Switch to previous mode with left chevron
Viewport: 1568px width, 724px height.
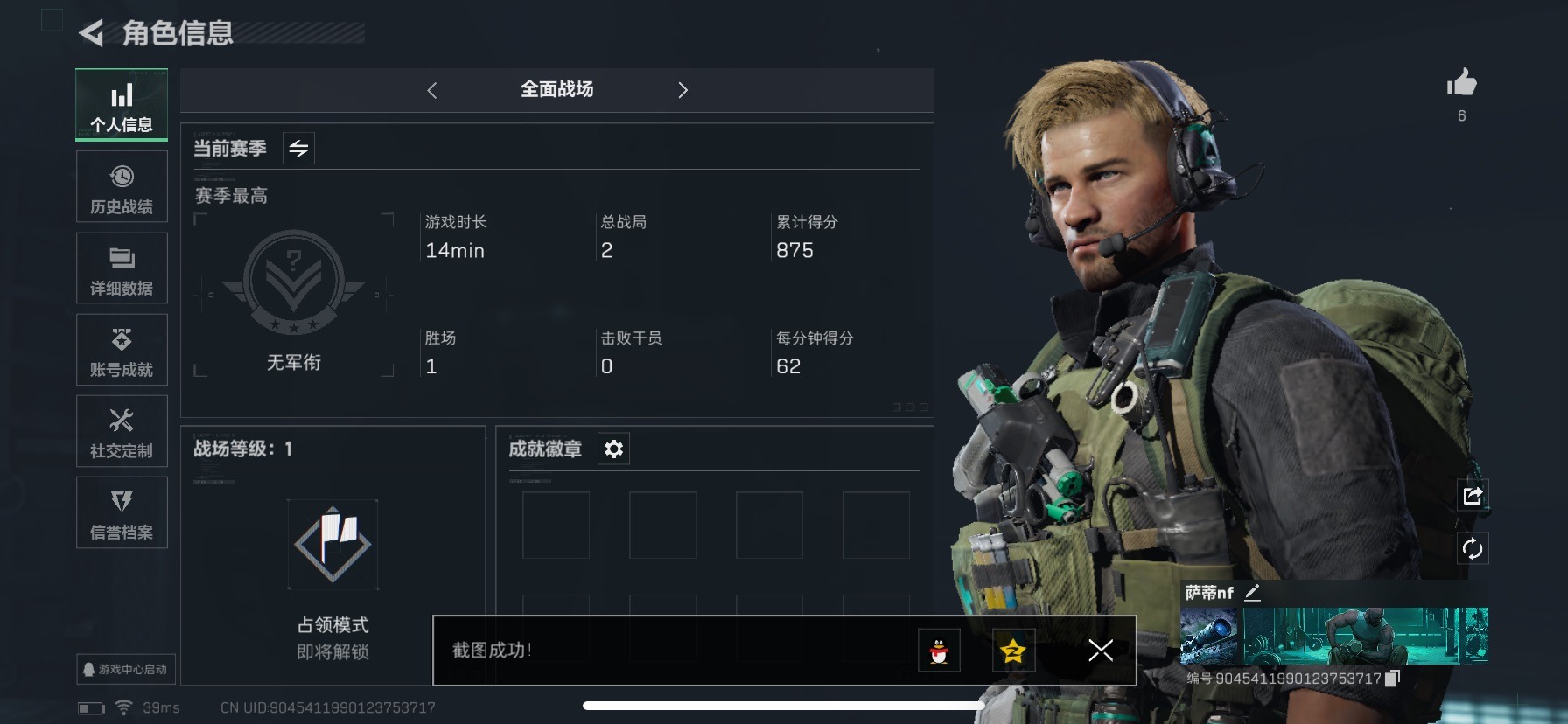[x=432, y=90]
